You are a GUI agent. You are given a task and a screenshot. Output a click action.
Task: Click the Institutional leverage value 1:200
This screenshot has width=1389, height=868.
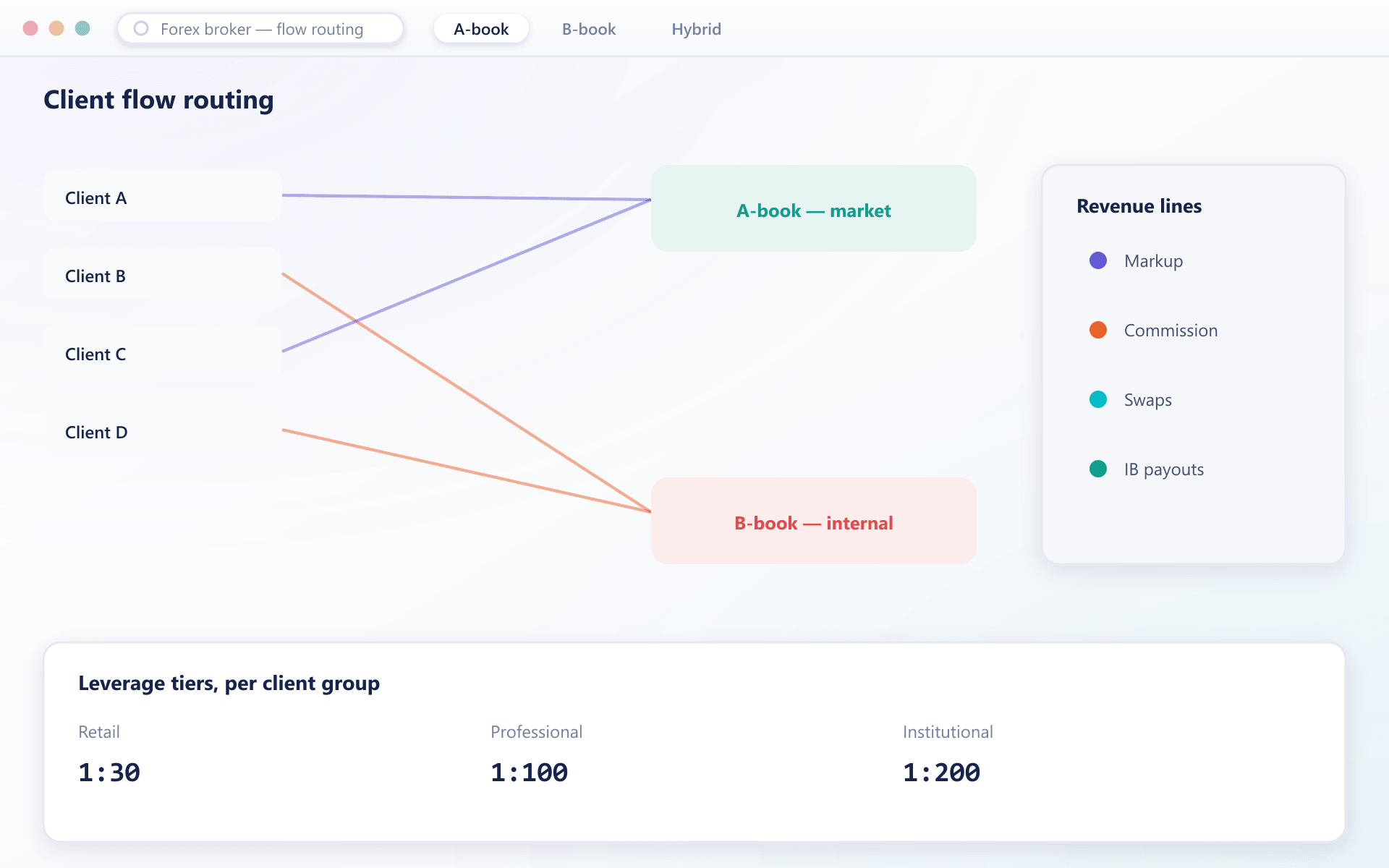[942, 773]
